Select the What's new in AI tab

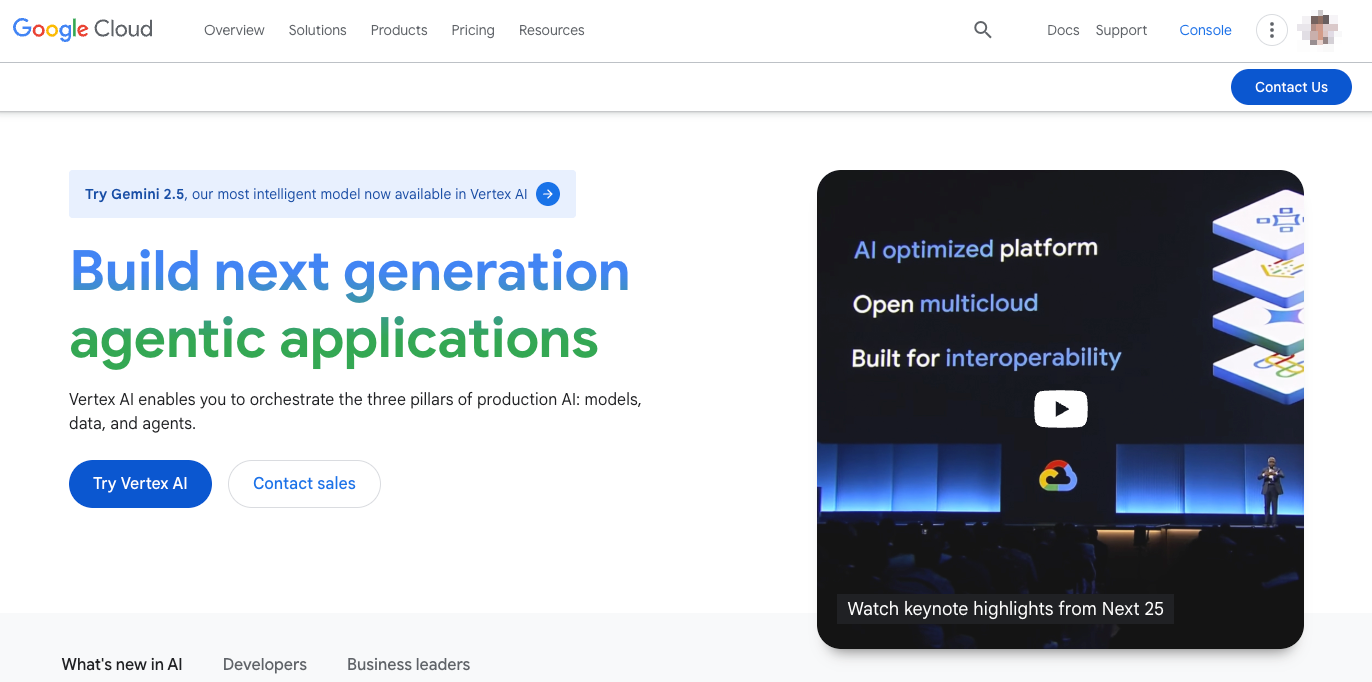point(122,664)
